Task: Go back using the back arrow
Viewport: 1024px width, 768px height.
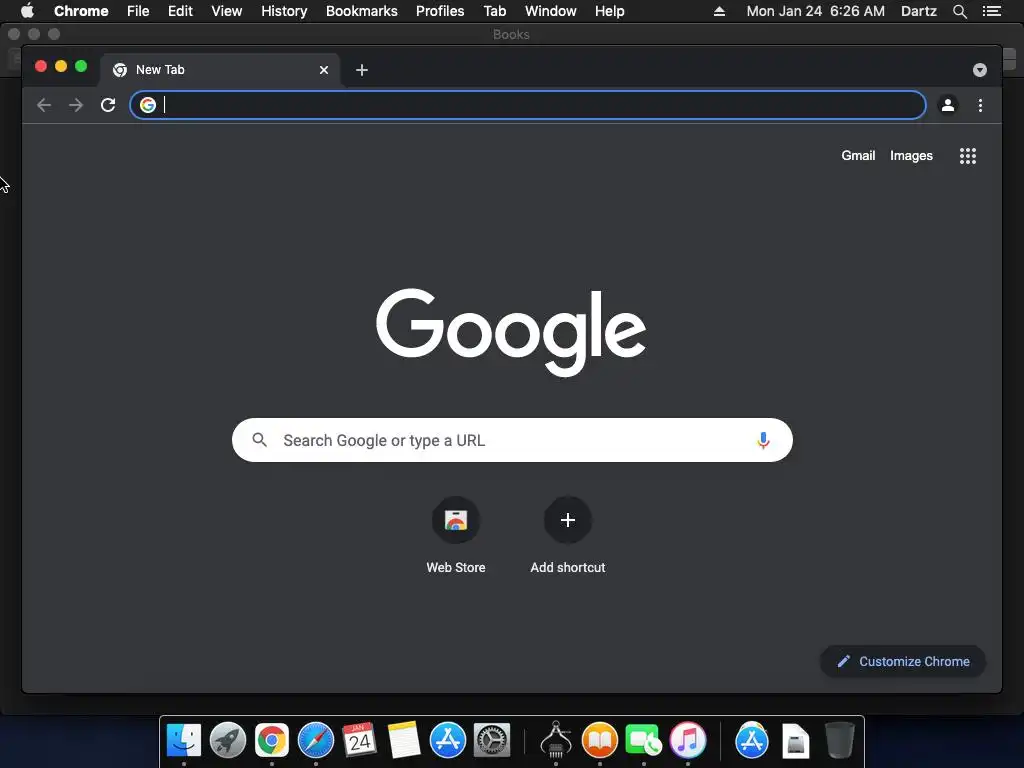Action: pyautogui.click(x=44, y=105)
